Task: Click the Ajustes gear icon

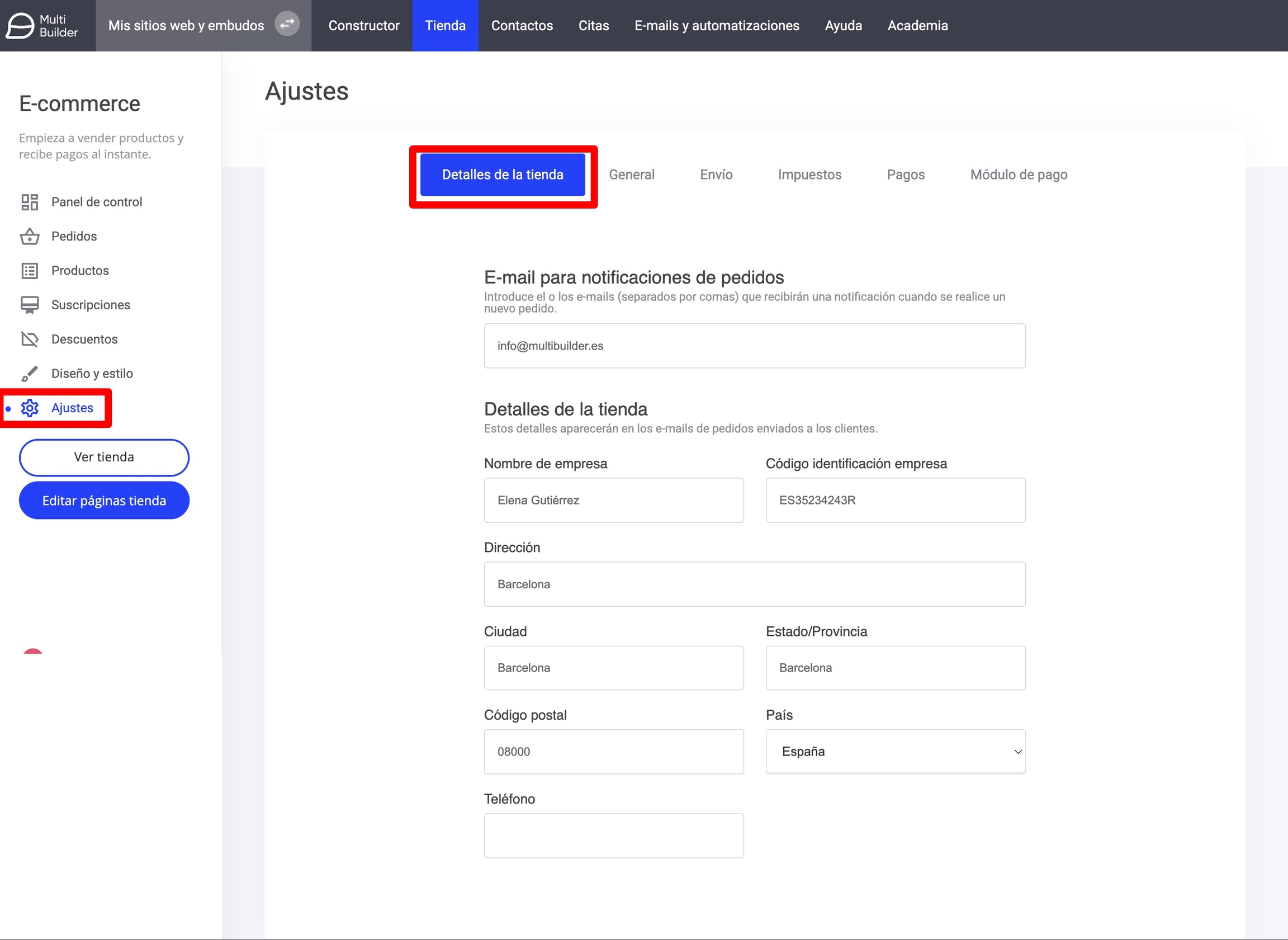Action: point(30,408)
